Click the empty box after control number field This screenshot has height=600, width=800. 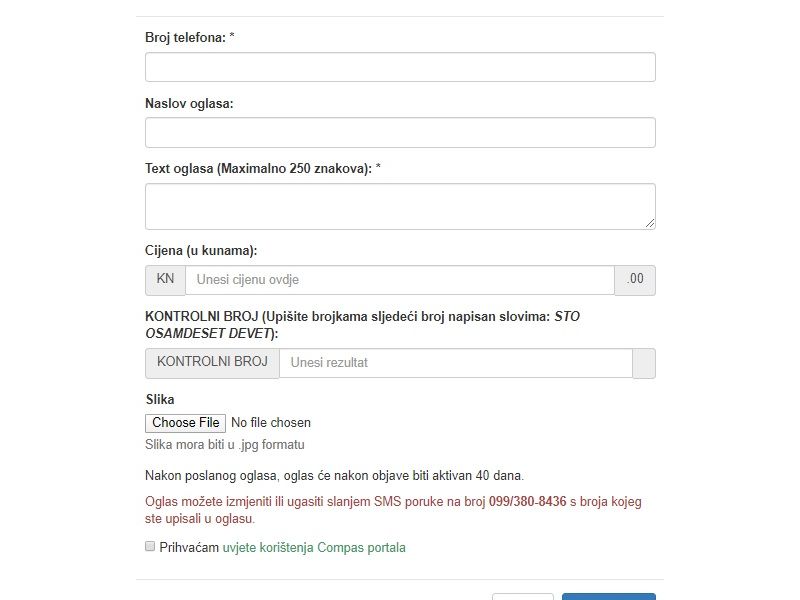pos(644,363)
